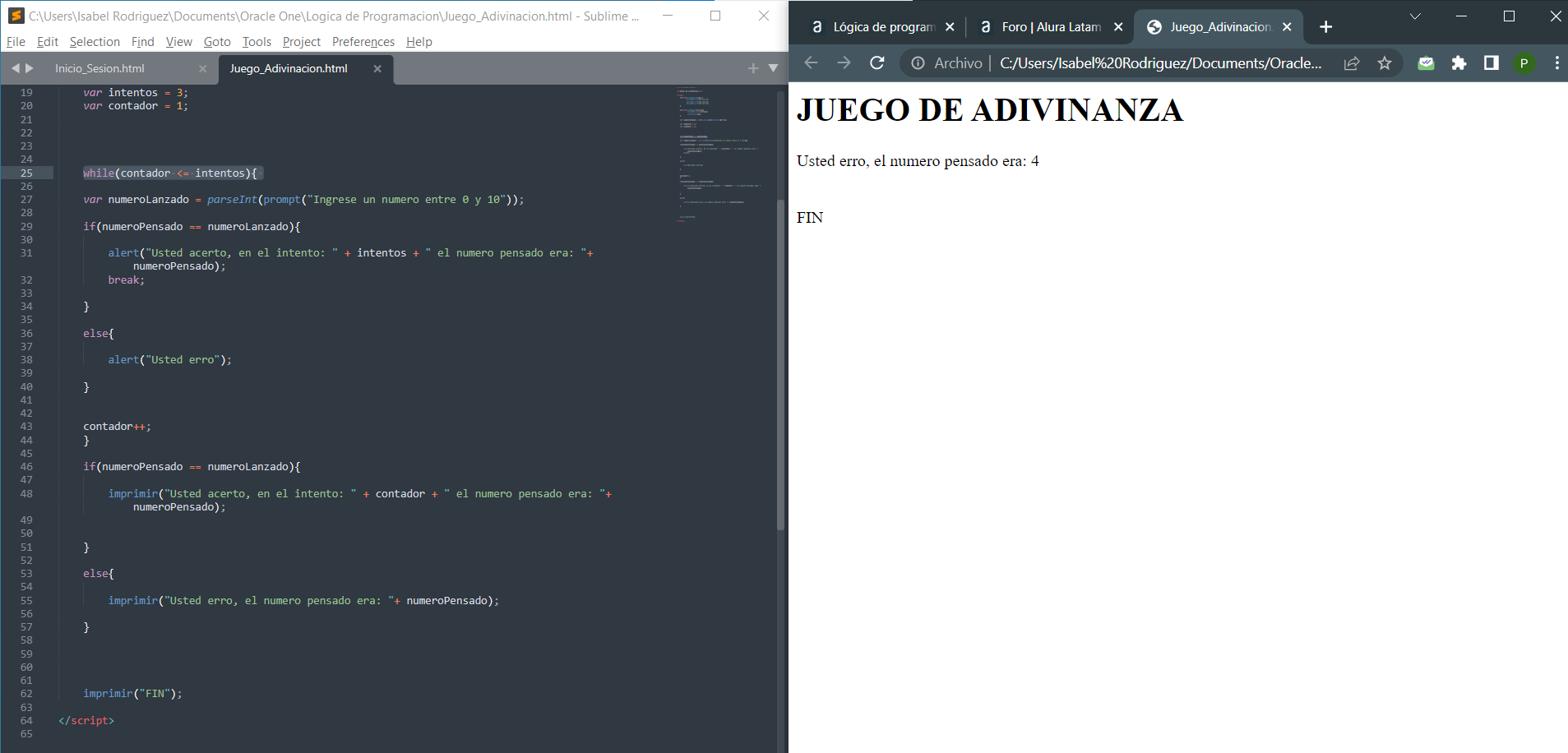Minimize the Sublime Text window
This screenshot has height=753, width=1568.
tap(668, 16)
